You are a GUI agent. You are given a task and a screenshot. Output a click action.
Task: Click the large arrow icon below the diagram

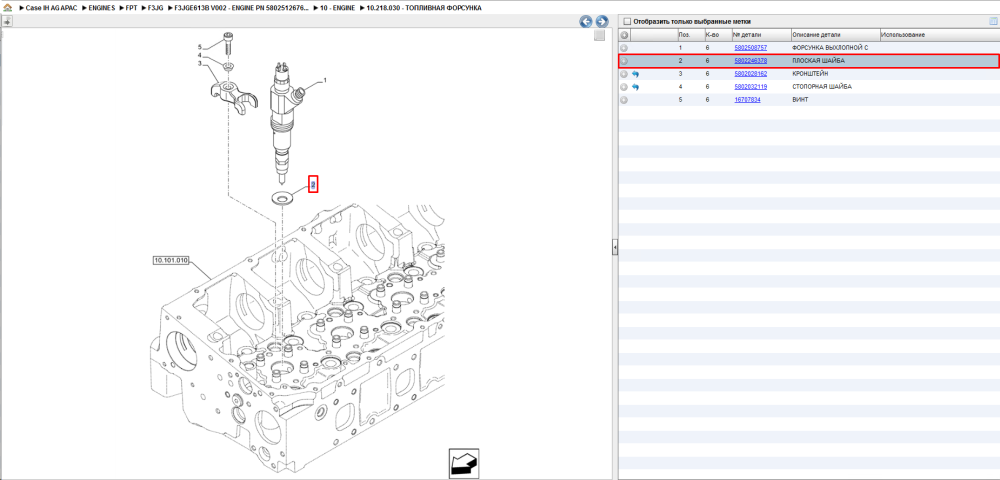(464, 463)
